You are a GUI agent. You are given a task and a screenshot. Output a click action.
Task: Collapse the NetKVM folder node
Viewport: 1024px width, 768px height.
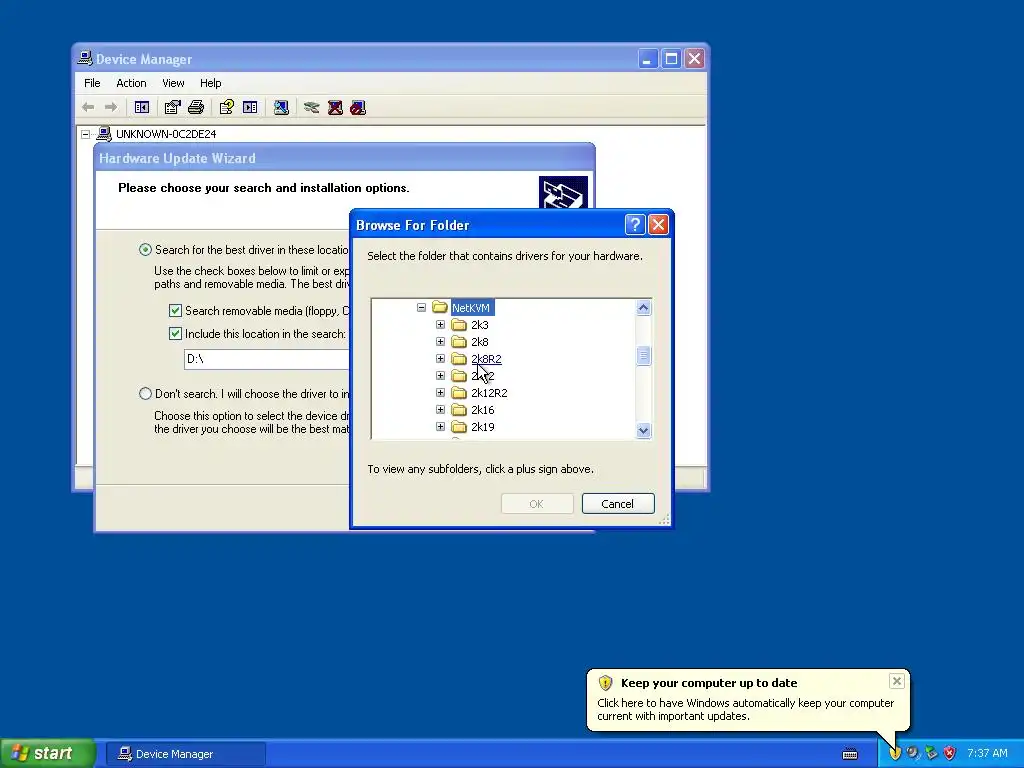pos(421,308)
